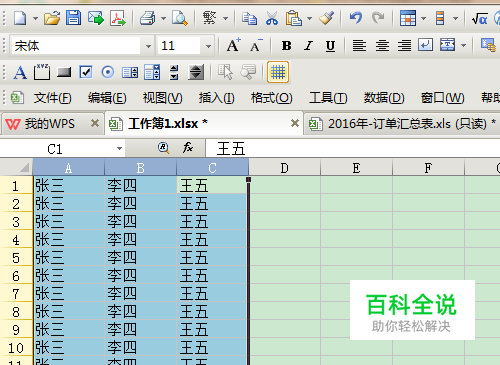Click the printer icon
This screenshot has width=500, height=365.
coord(147,18)
